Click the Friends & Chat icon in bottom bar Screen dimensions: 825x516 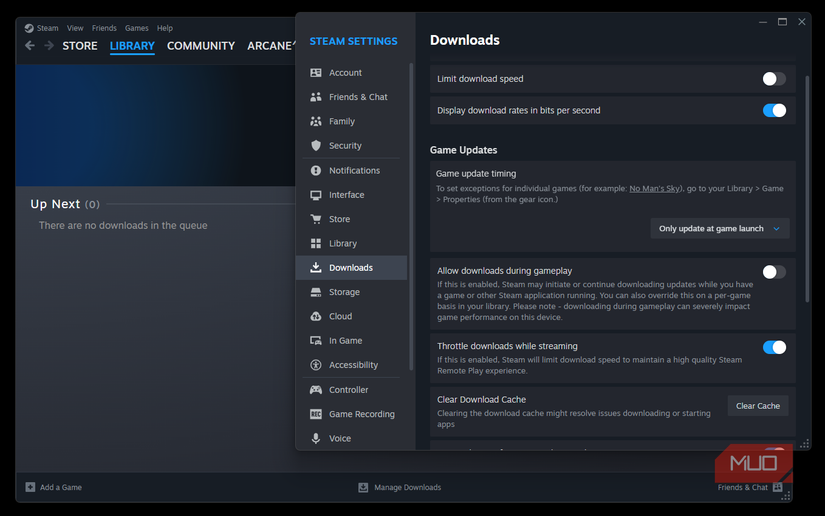(778, 487)
